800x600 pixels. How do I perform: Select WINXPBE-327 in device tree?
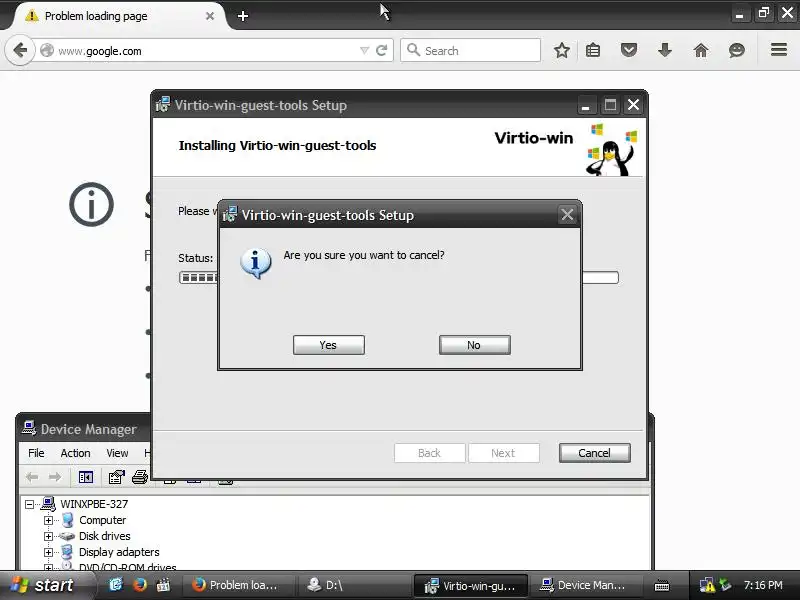tap(94, 504)
